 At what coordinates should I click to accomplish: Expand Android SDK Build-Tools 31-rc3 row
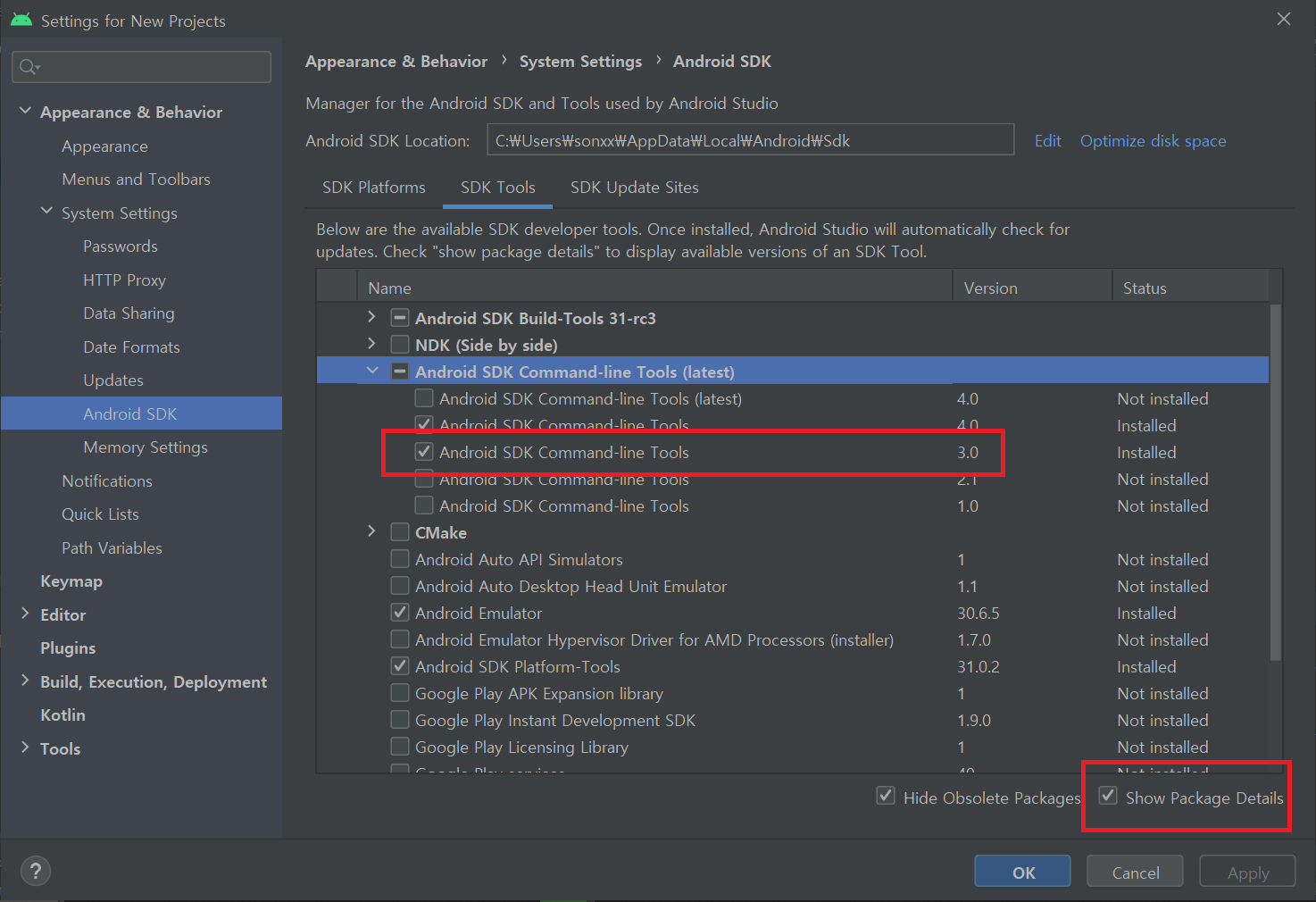tap(371, 317)
